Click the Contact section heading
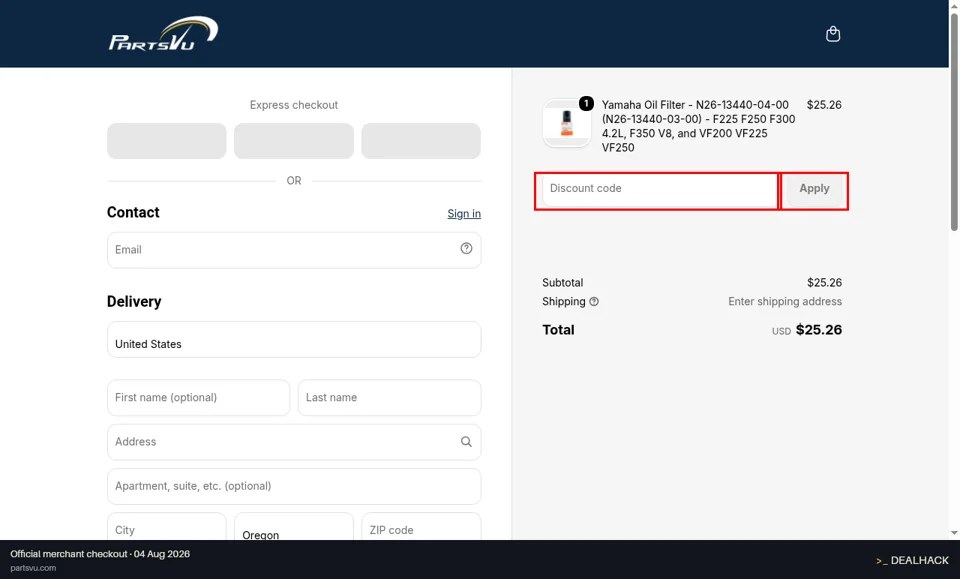This screenshot has width=960, height=579. [133, 212]
